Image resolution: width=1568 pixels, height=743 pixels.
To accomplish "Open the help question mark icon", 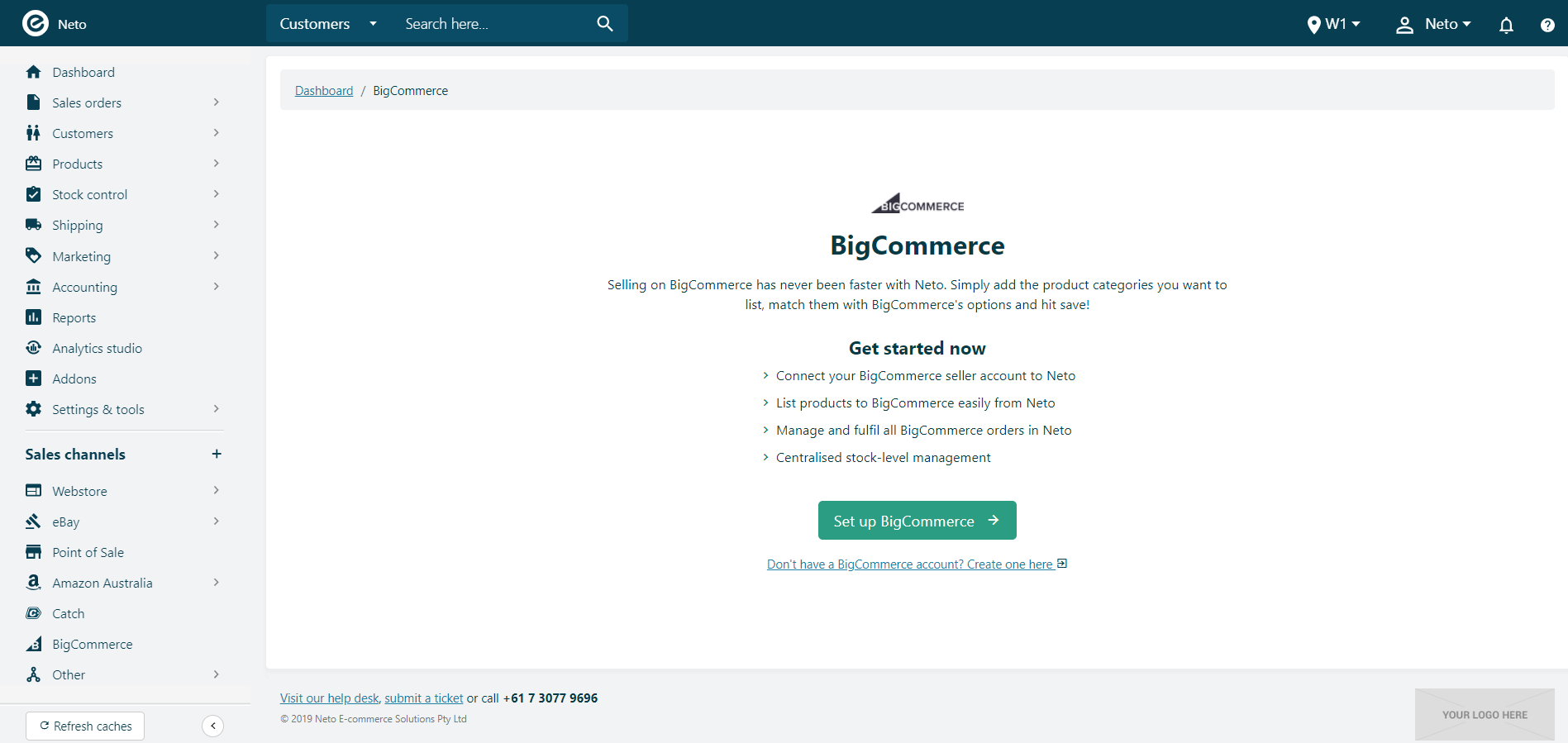I will pyautogui.click(x=1547, y=25).
